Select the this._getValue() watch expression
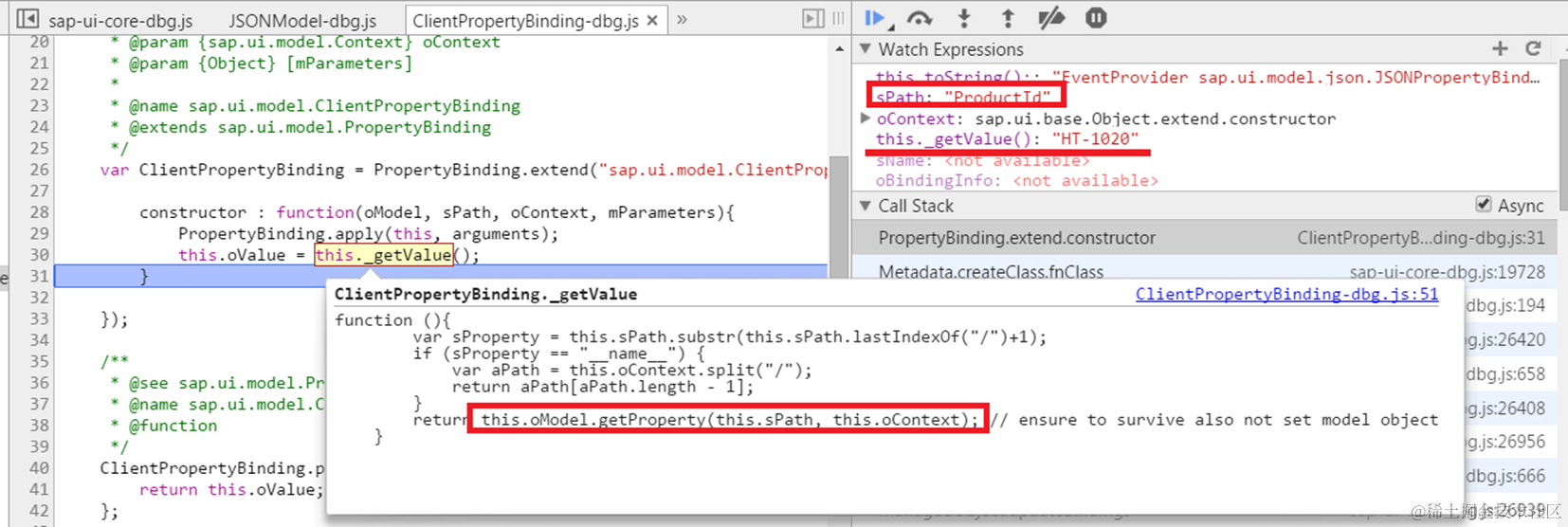The width and height of the screenshot is (1568, 527). [x=1007, y=139]
